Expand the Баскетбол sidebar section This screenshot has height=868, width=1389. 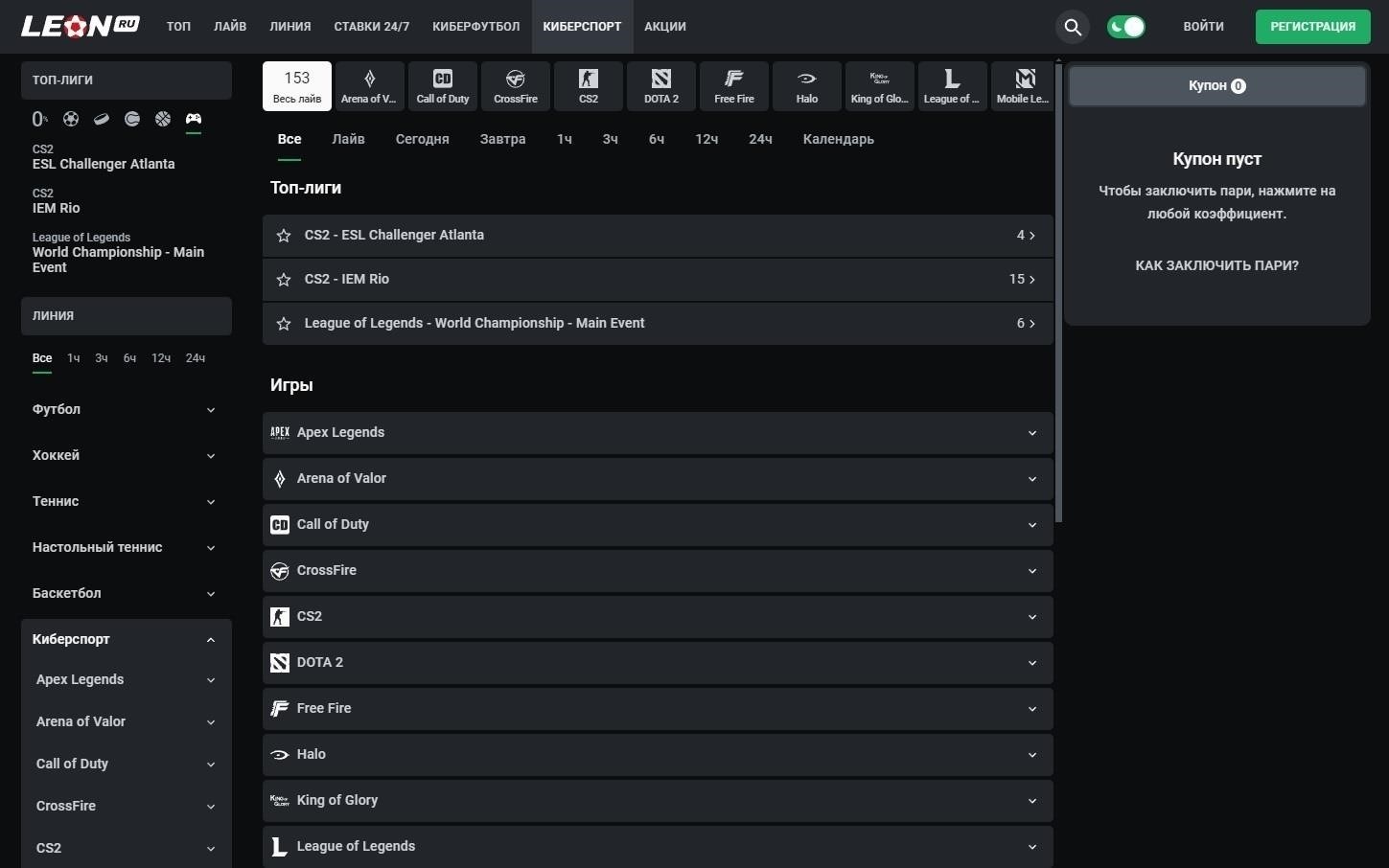tap(127, 594)
